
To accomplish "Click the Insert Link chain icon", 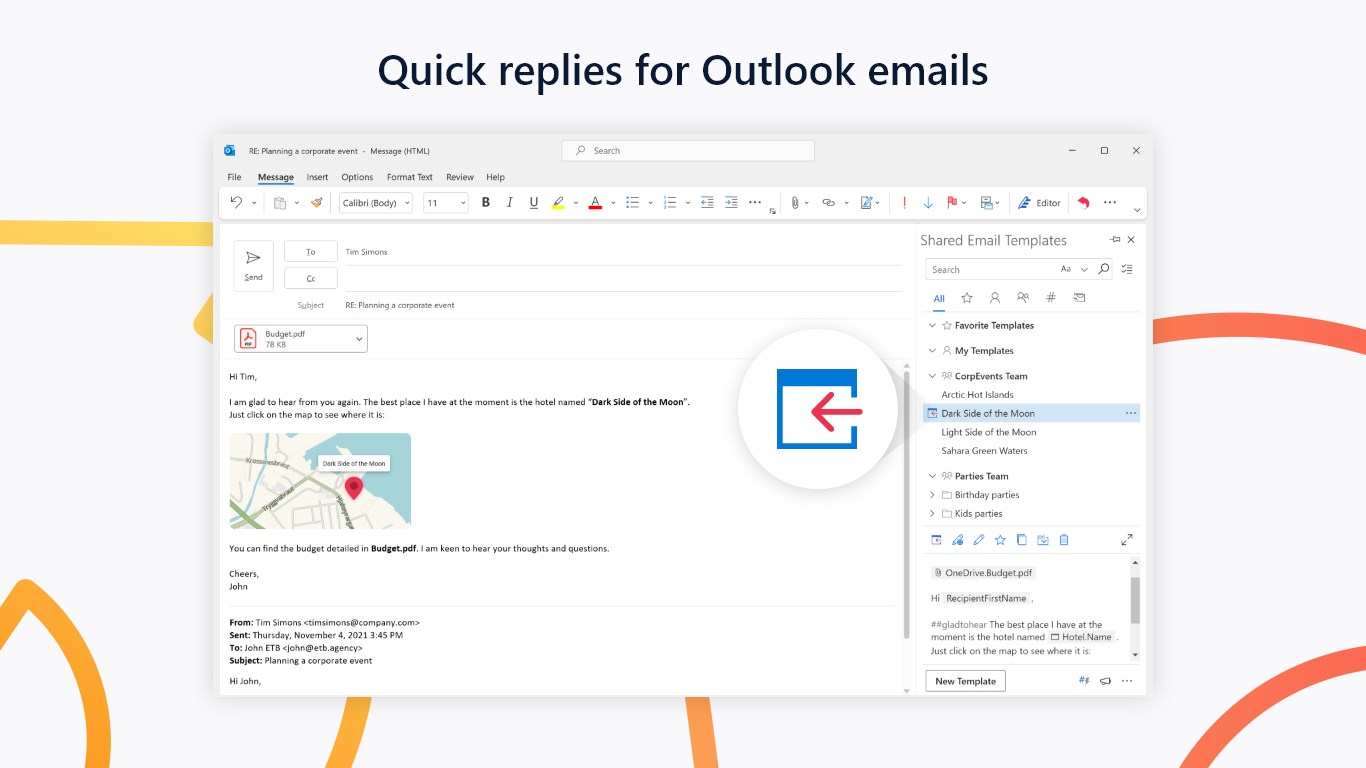I will pos(828,202).
